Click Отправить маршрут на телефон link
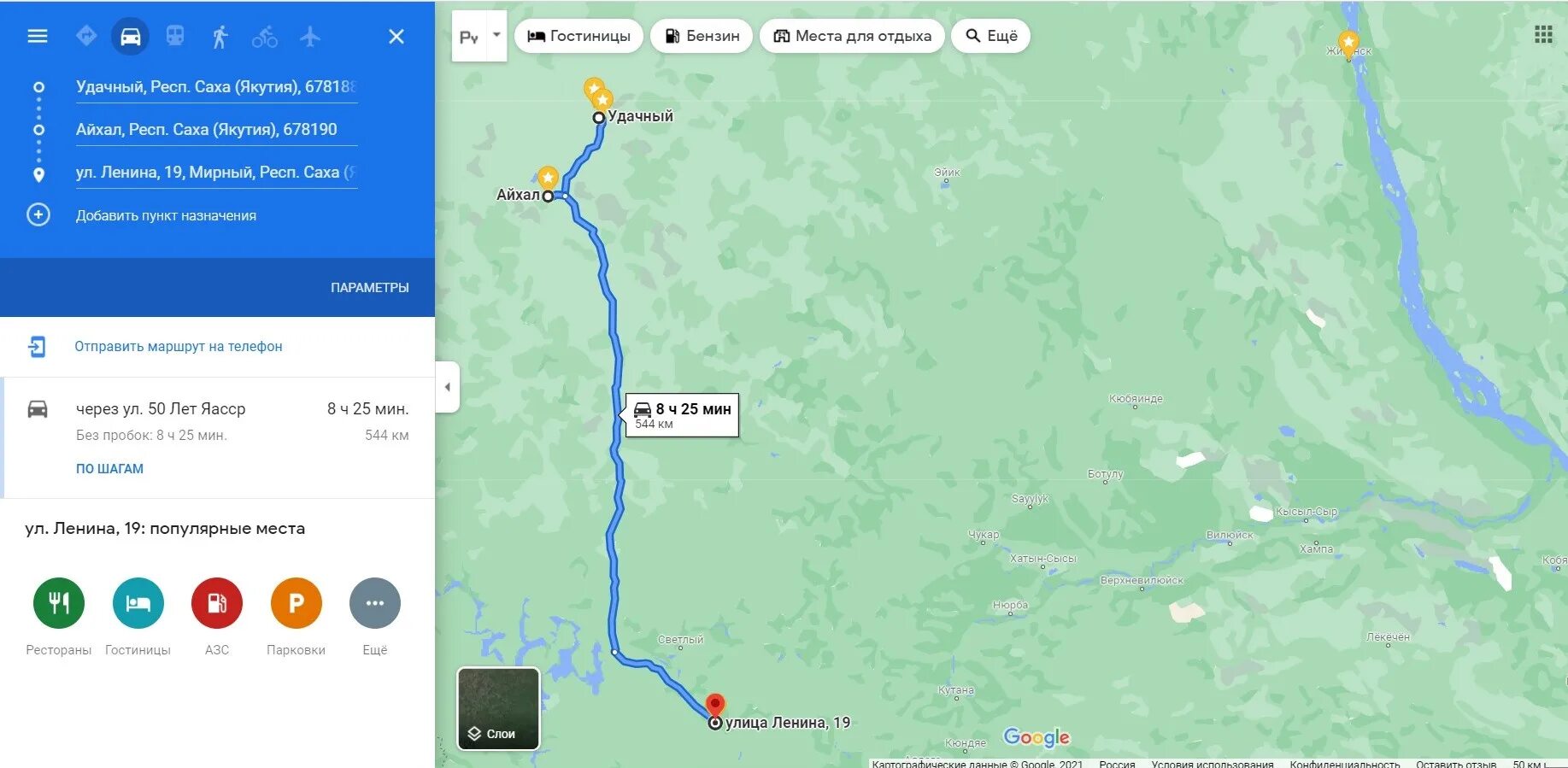This screenshot has height=768, width=1568. [x=179, y=346]
